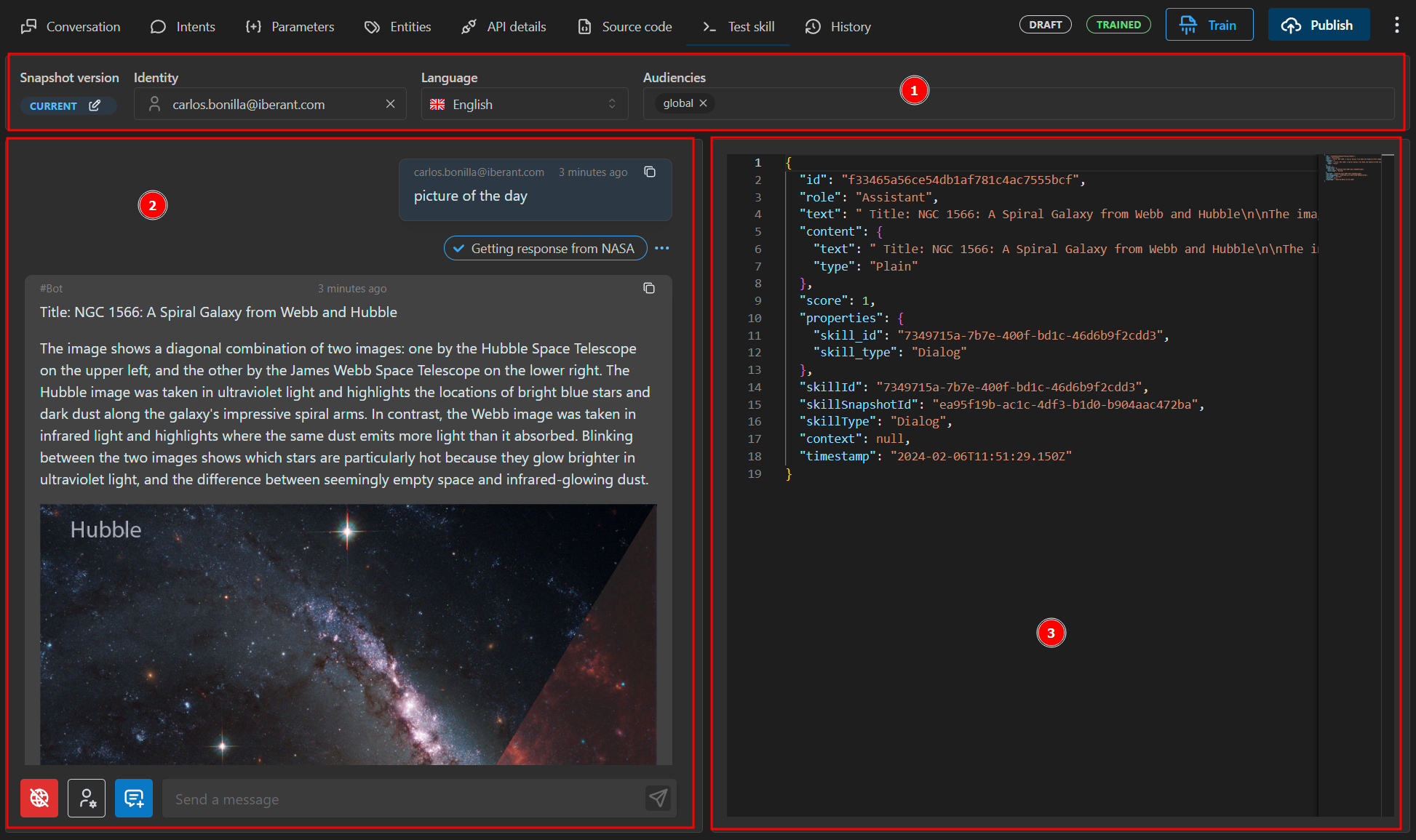Click the TRAINED status badge
The height and width of the screenshot is (840, 1416).
[1118, 25]
